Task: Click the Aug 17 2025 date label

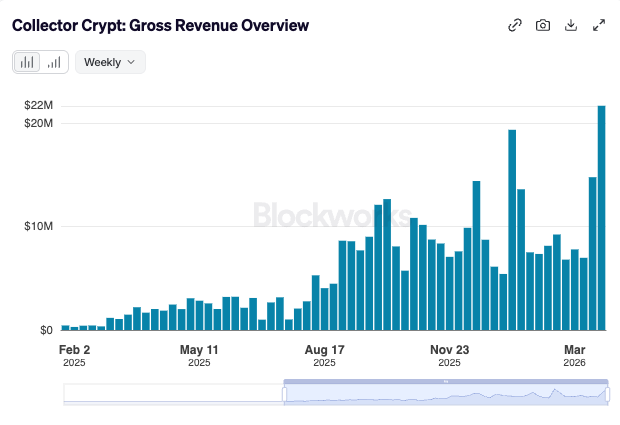Action: pyautogui.click(x=324, y=355)
